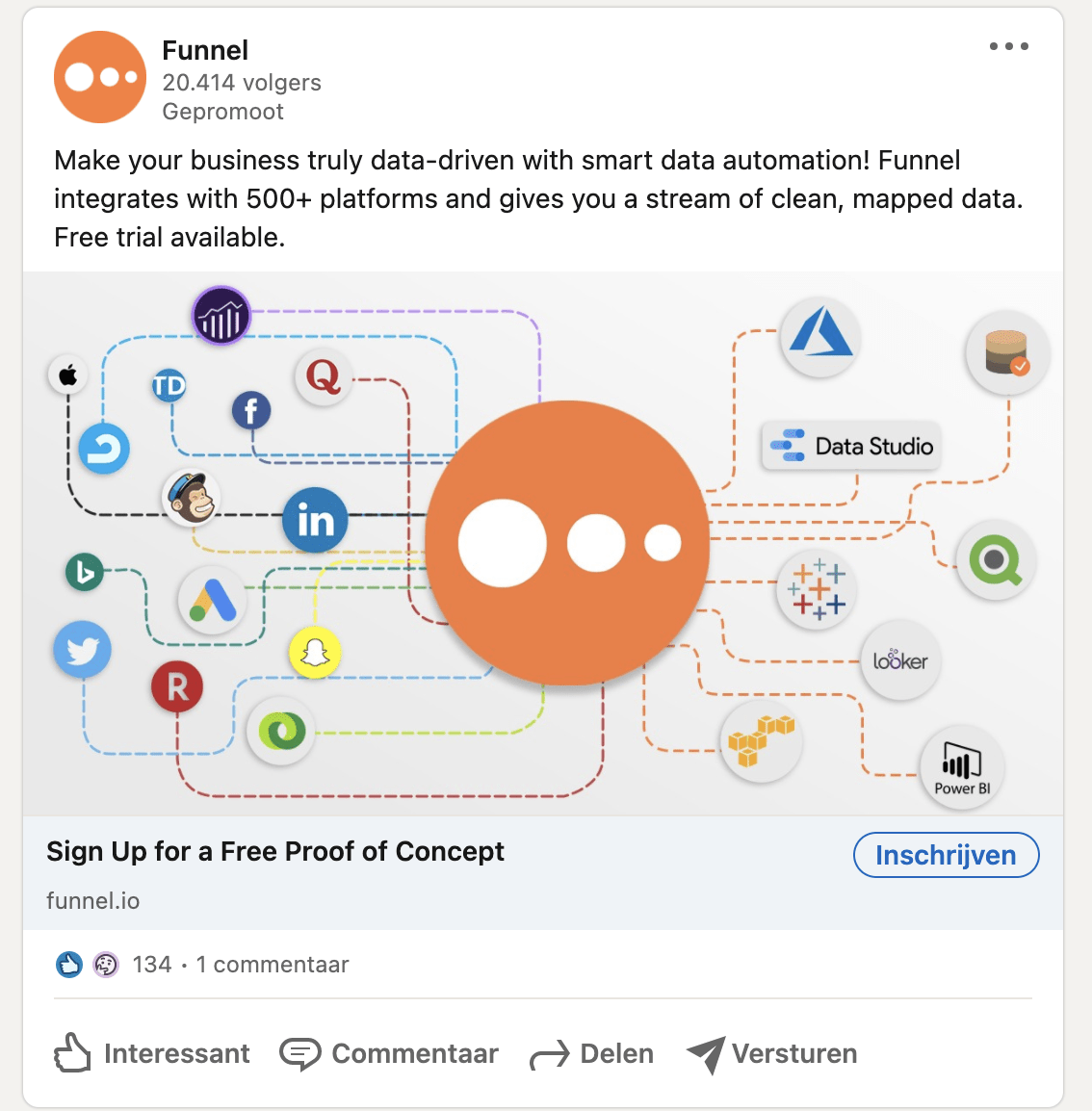Click the Sign Up for a Free Proof of Concept headline
The height and width of the screenshot is (1111, 1092).
pyautogui.click(x=275, y=852)
